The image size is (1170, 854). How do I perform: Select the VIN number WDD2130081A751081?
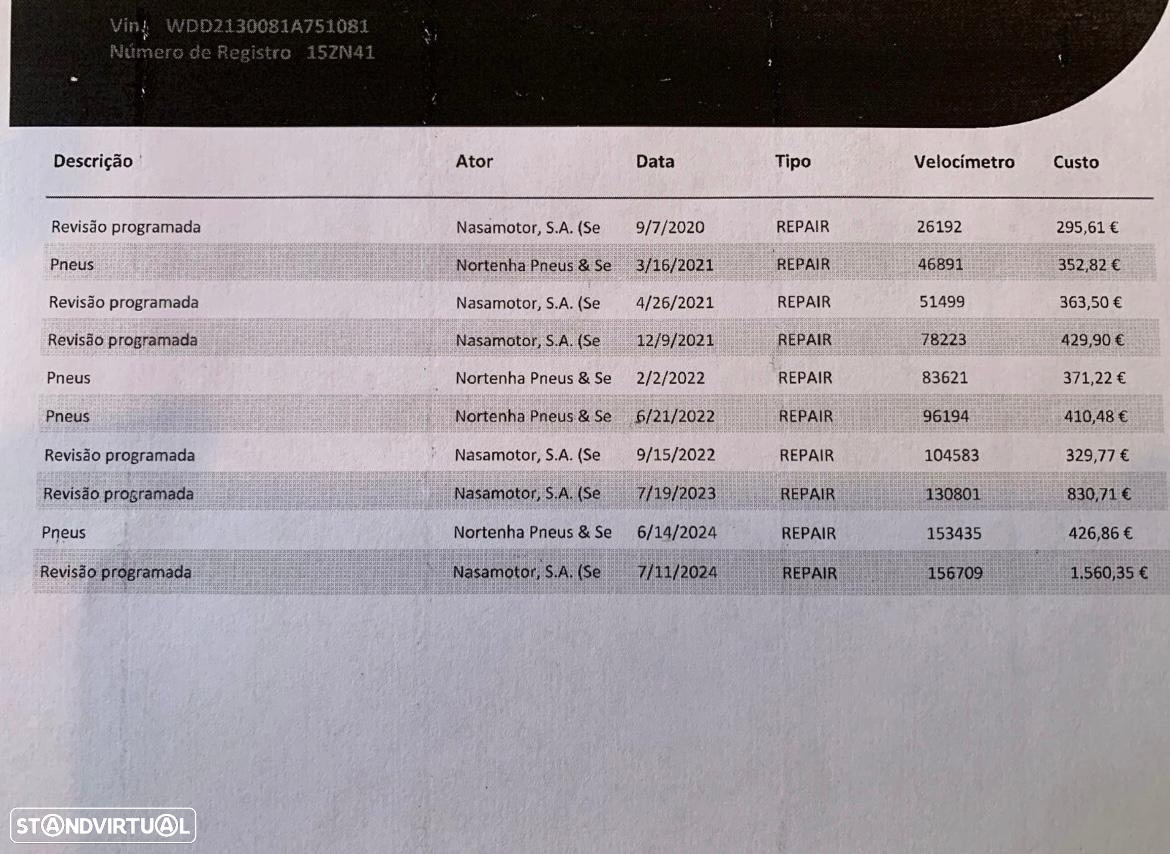[267, 26]
